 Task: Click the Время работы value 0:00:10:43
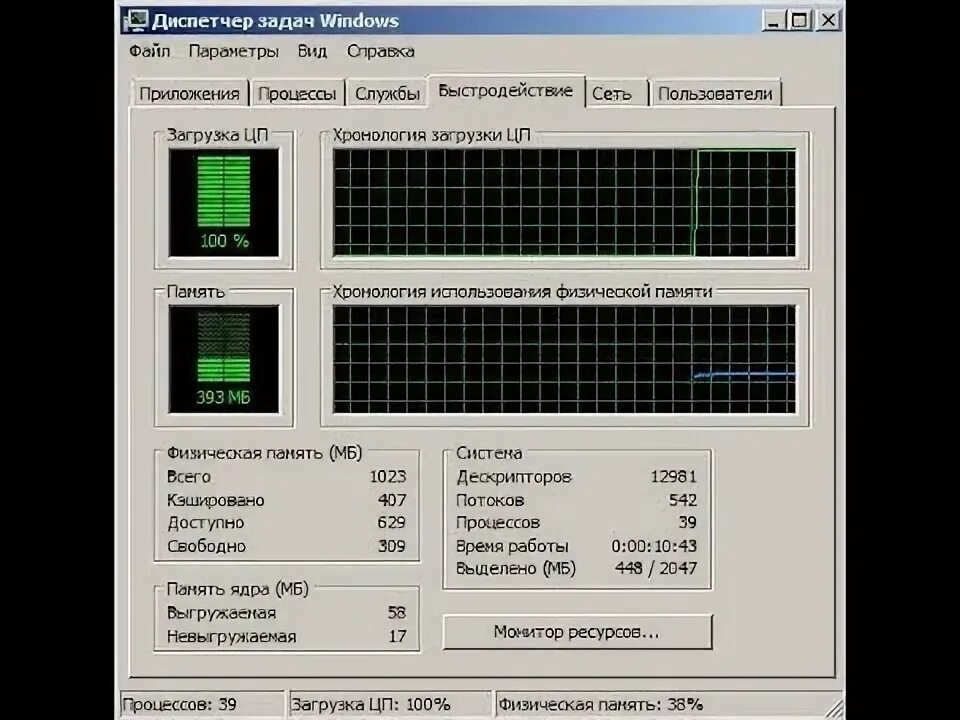[654, 546]
